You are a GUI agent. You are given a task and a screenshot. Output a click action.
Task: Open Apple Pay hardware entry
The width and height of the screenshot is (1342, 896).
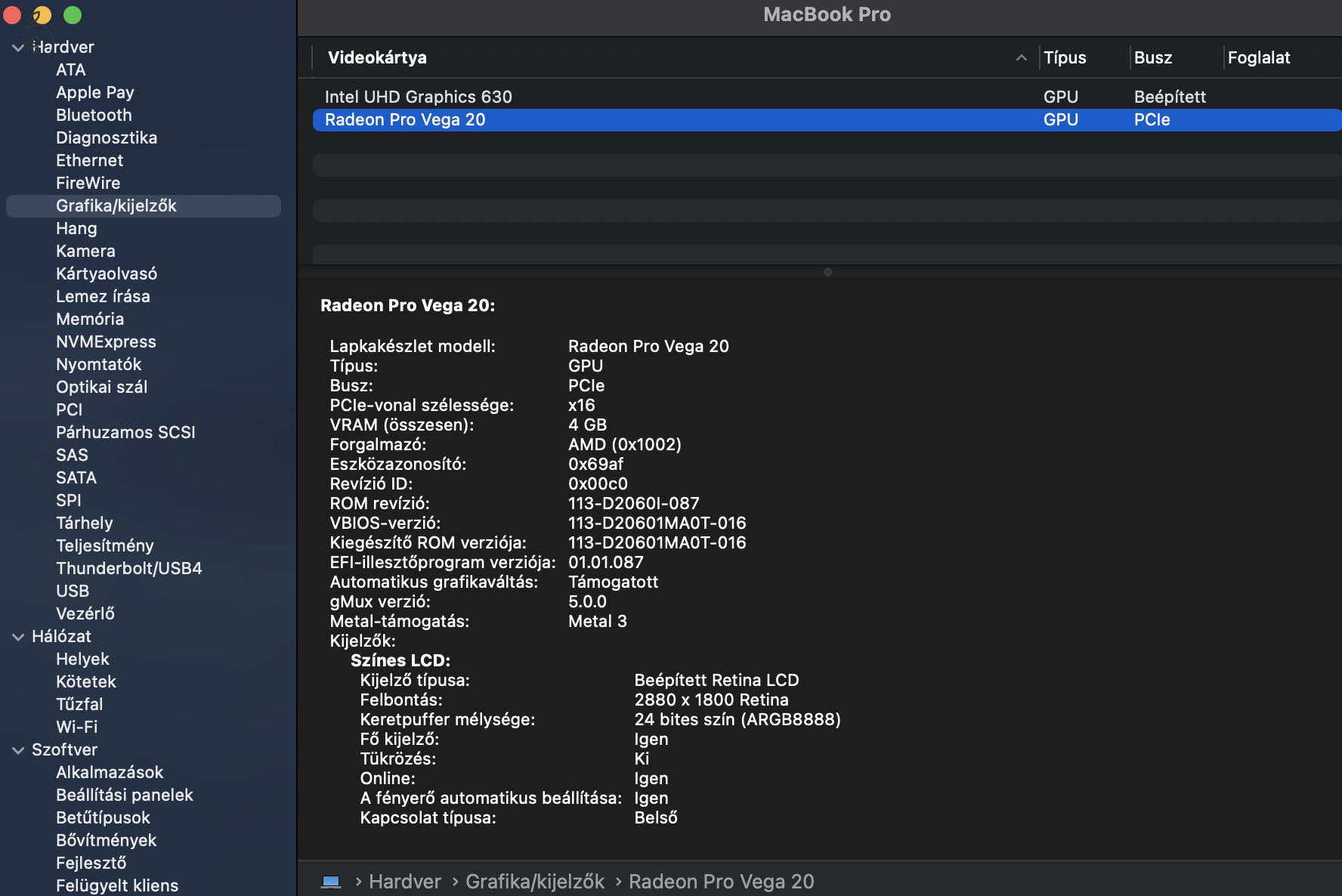[95, 92]
